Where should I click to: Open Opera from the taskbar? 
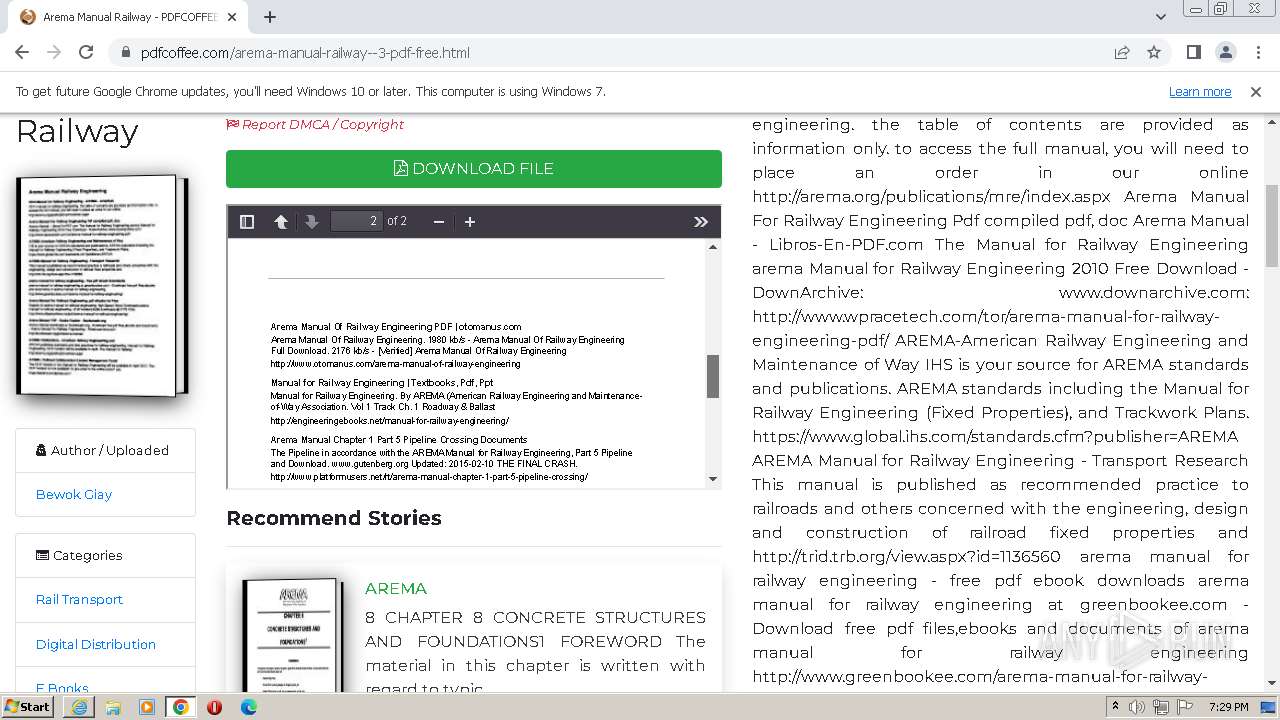click(x=214, y=707)
